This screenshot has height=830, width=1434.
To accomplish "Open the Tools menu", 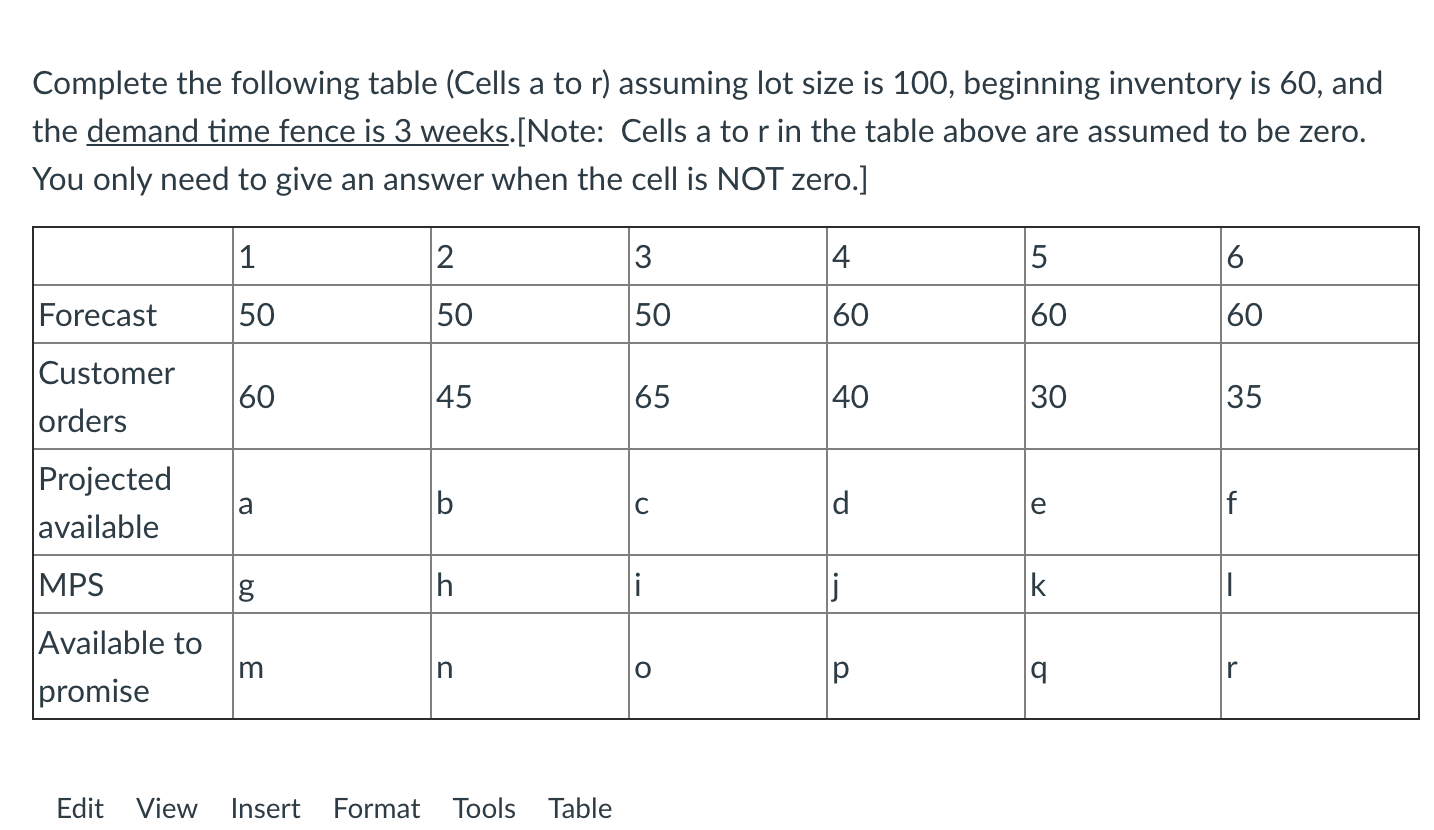I will point(483,808).
